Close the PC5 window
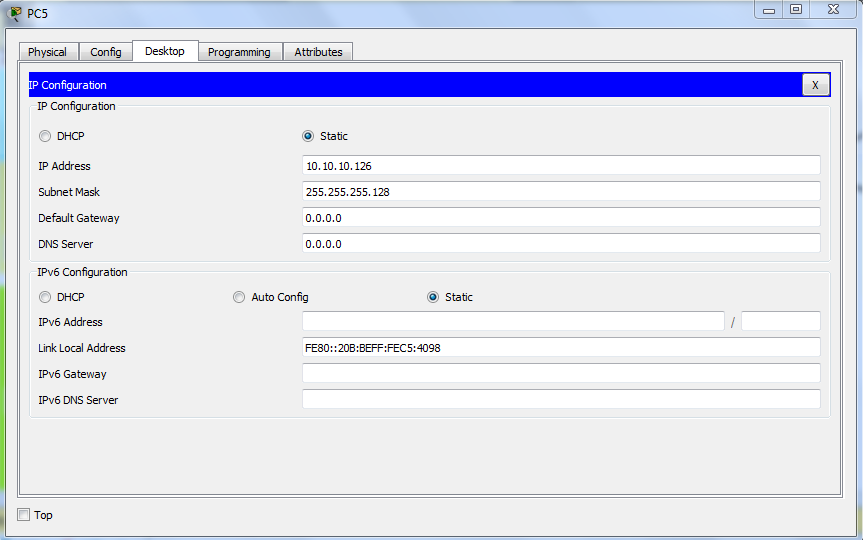Image resolution: width=863 pixels, height=540 pixels. click(833, 9)
